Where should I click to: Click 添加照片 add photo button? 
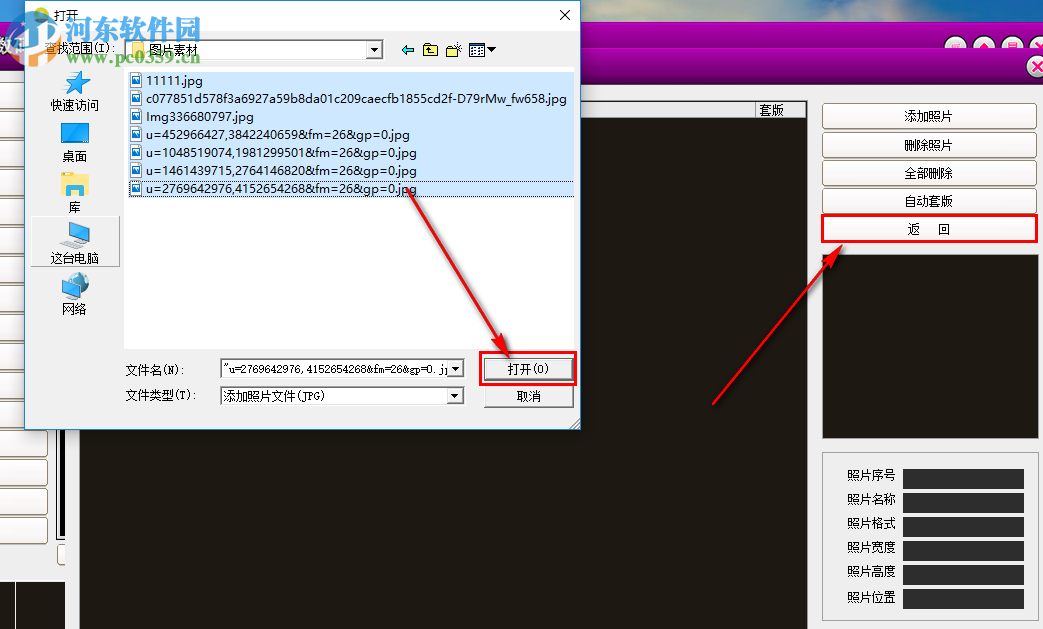(929, 116)
